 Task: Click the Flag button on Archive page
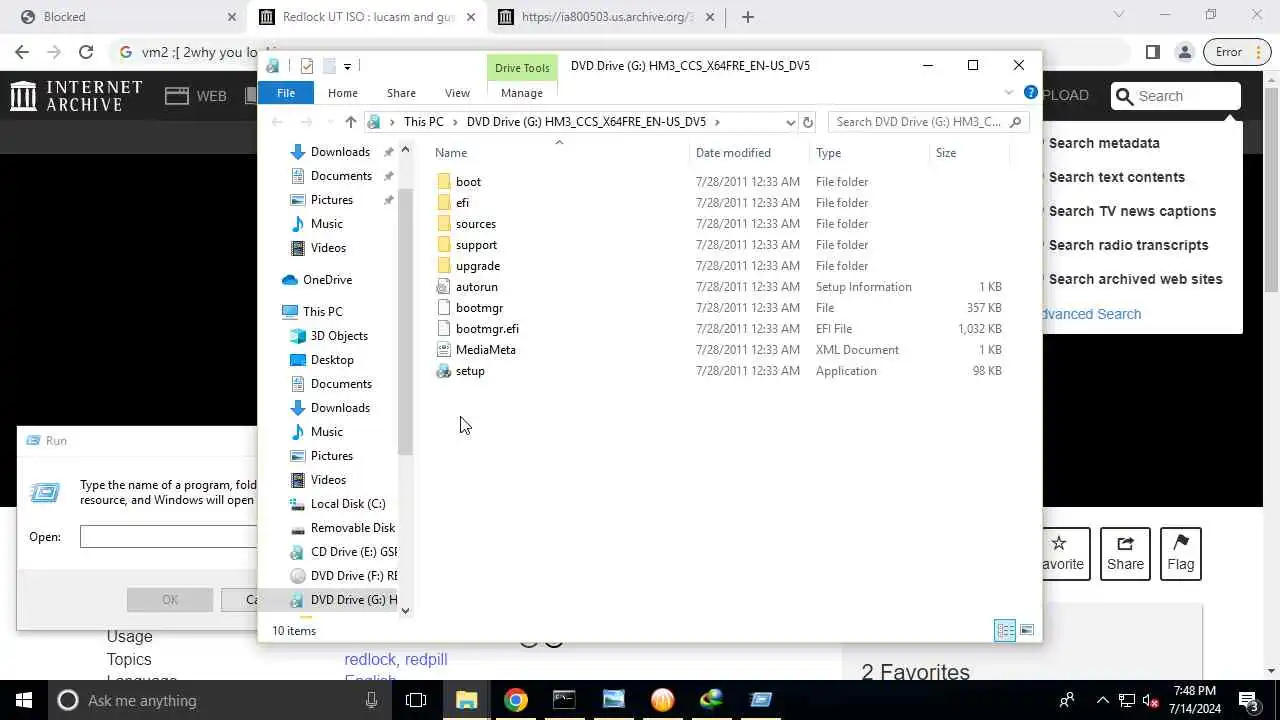1181,553
